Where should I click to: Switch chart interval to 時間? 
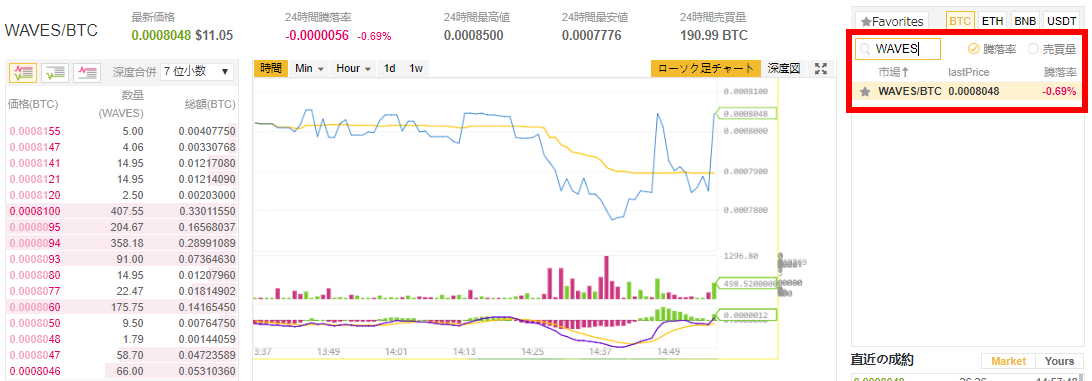[271, 68]
